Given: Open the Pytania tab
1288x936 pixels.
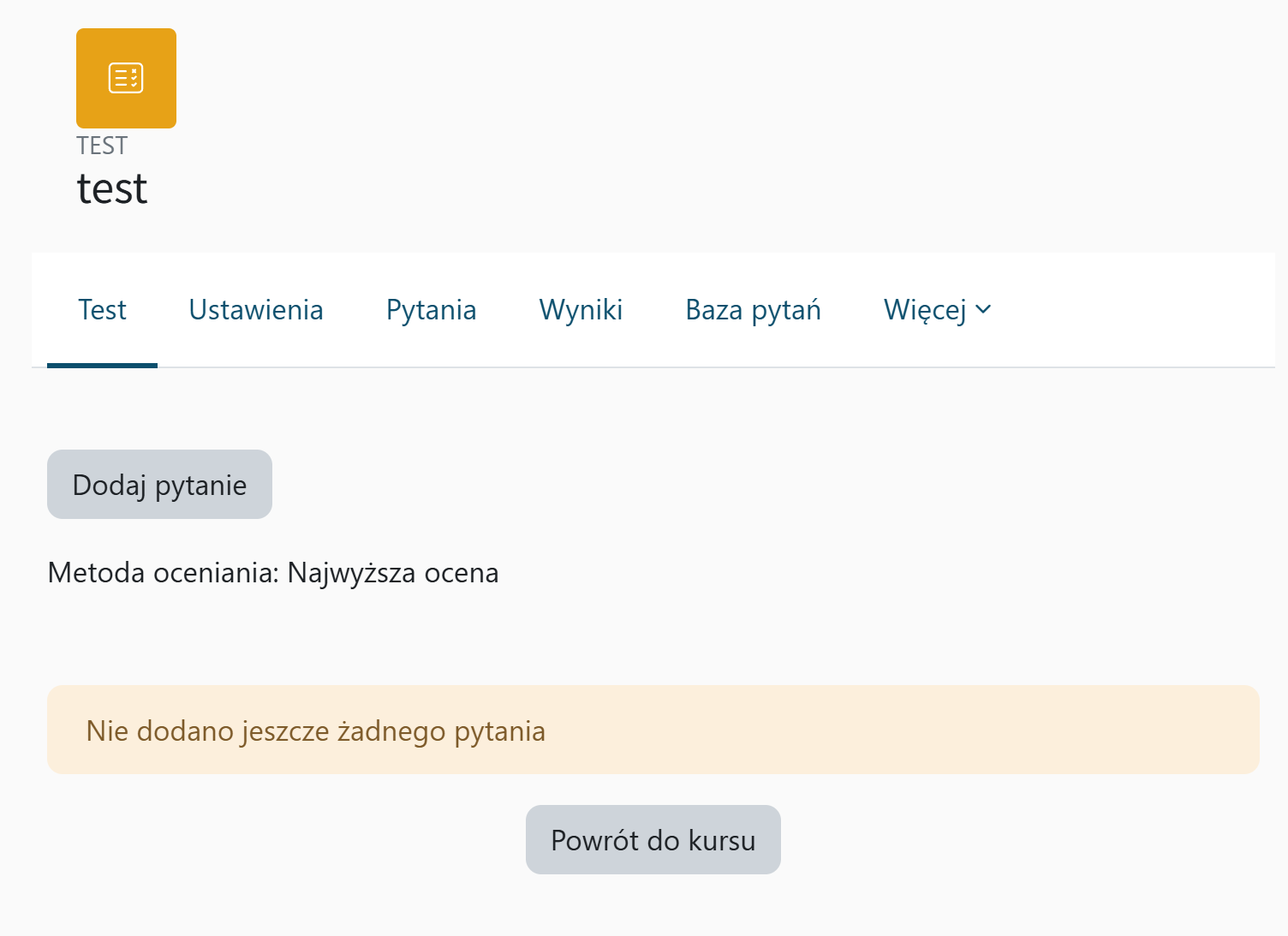Looking at the screenshot, I should click(x=431, y=310).
